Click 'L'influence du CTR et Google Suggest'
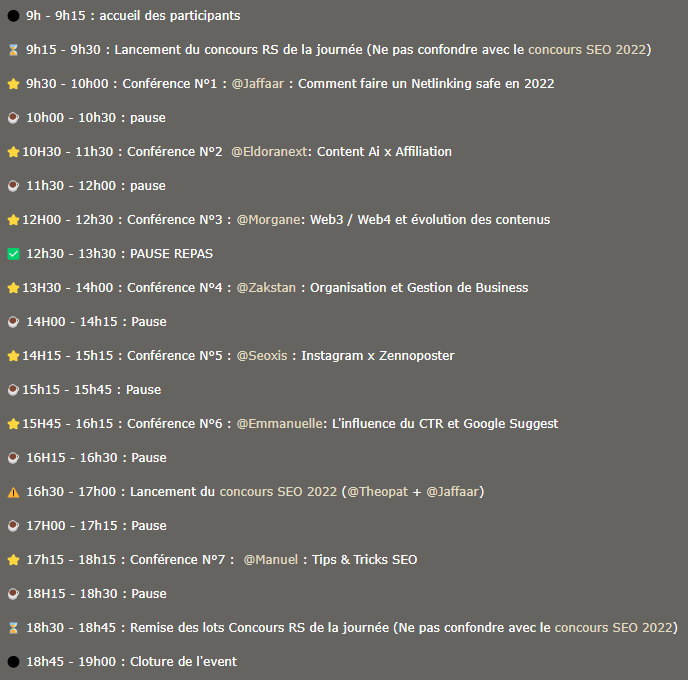Image resolution: width=688 pixels, height=680 pixels. [445, 424]
